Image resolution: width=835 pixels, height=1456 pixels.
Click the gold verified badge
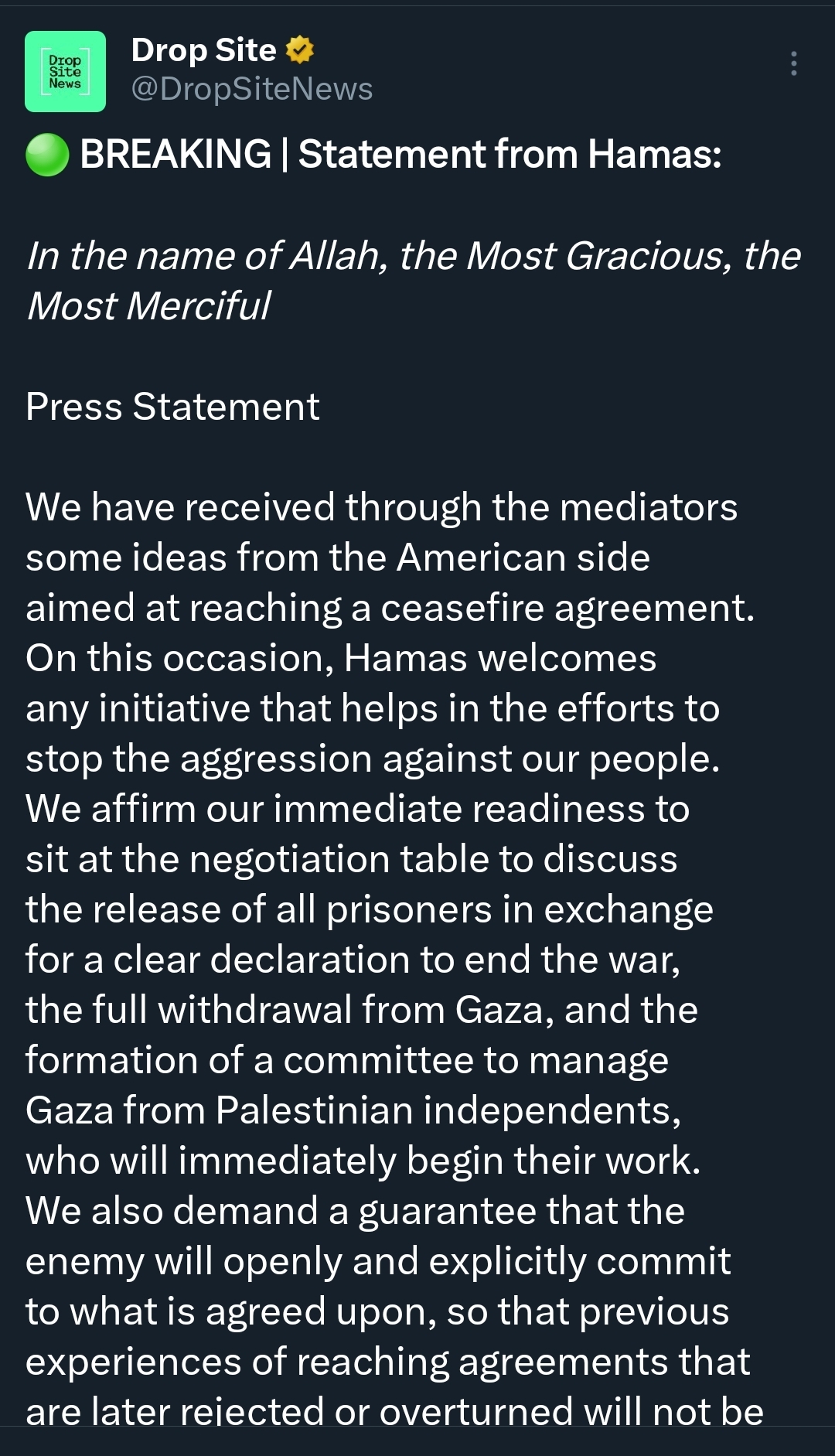tap(300, 50)
